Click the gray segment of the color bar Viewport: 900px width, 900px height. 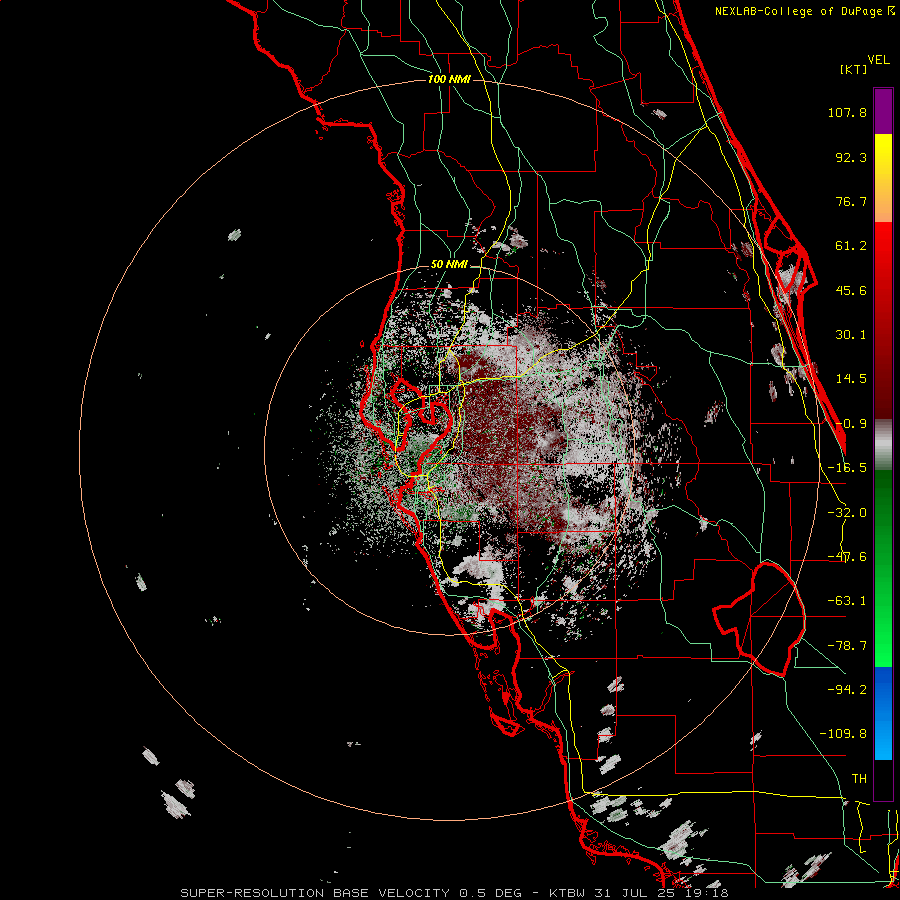883,445
